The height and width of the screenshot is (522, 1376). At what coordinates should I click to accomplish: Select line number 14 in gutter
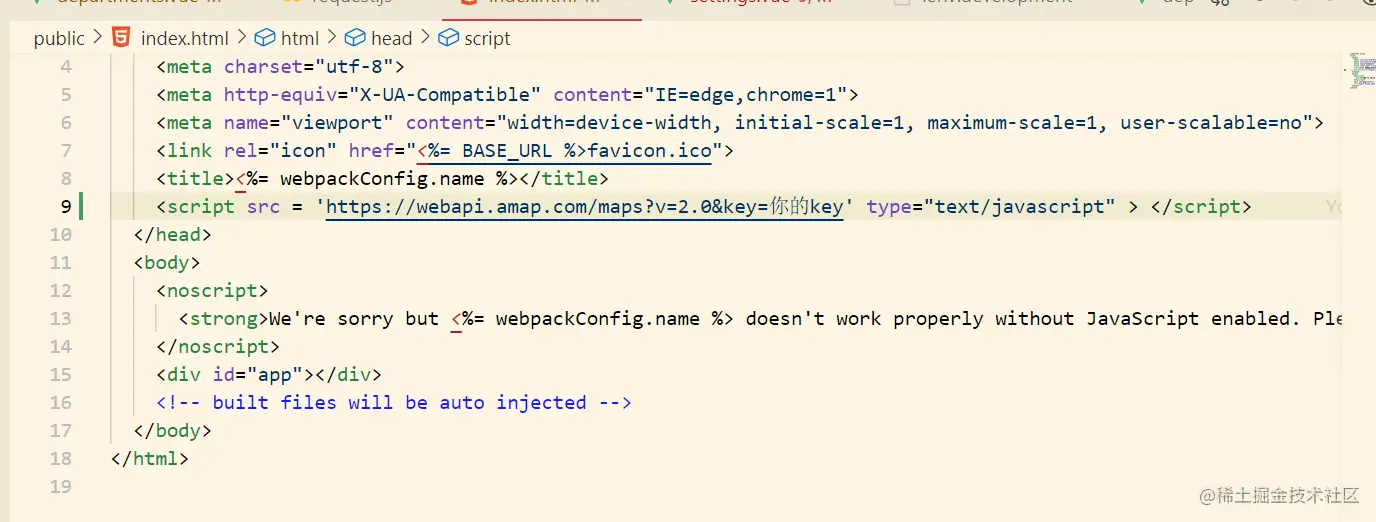(60, 347)
